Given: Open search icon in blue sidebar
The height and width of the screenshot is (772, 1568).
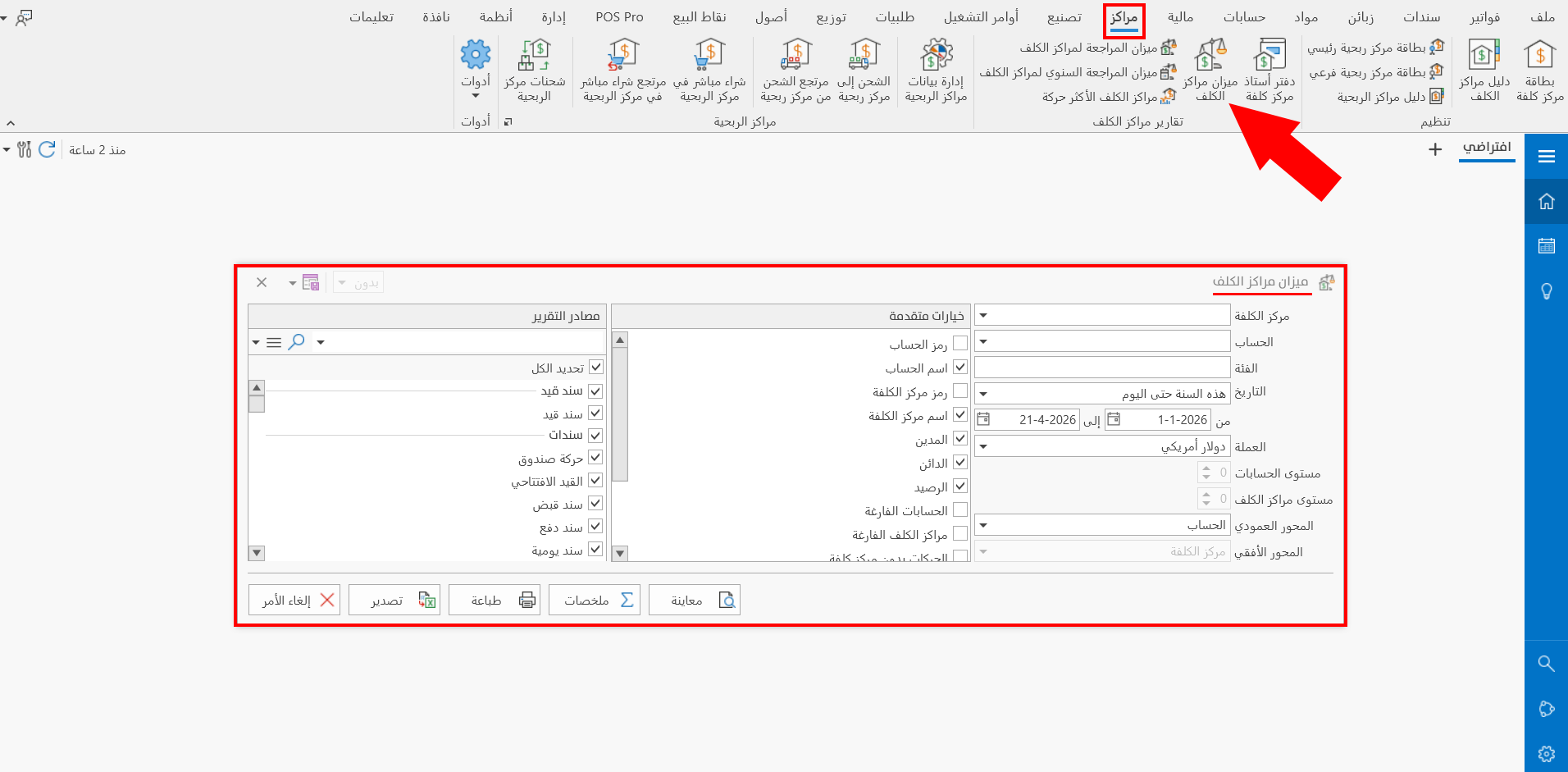Looking at the screenshot, I should (x=1547, y=663).
